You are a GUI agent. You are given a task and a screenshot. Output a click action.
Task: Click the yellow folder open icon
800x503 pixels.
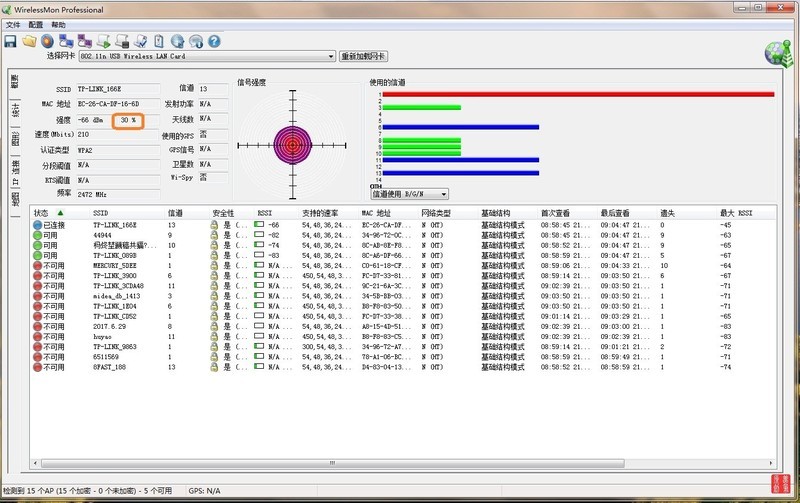[29, 41]
